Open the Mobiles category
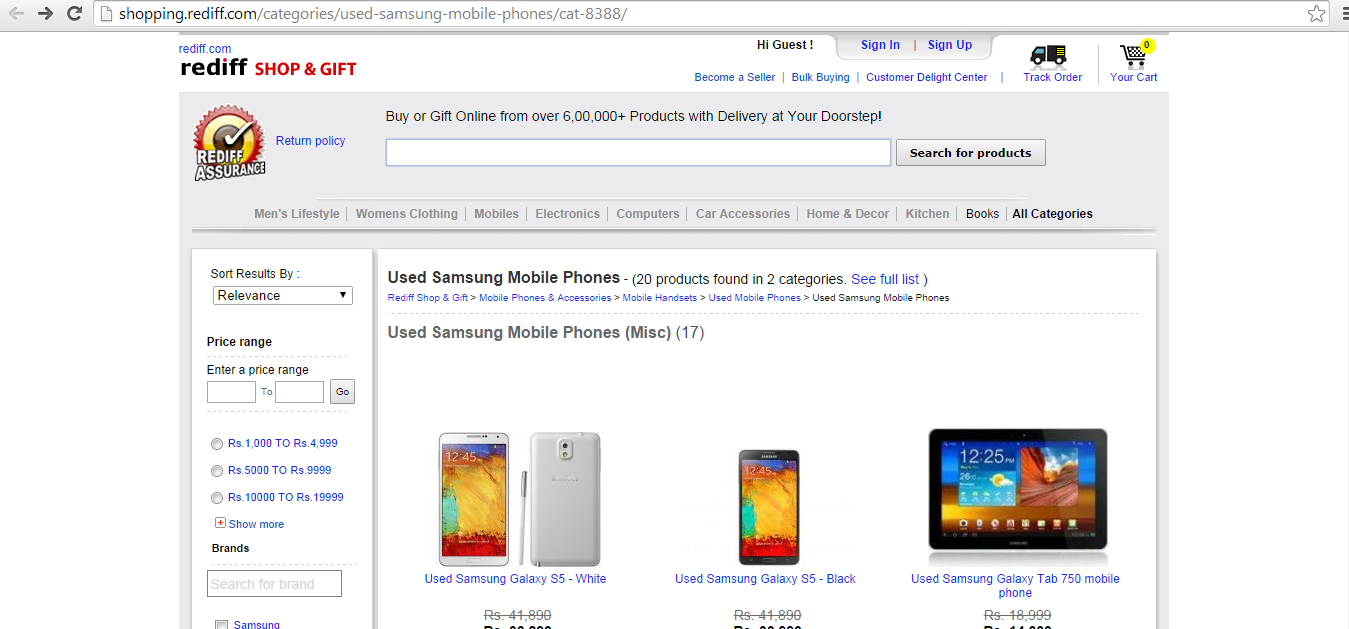1349x629 pixels. pos(496,214)
